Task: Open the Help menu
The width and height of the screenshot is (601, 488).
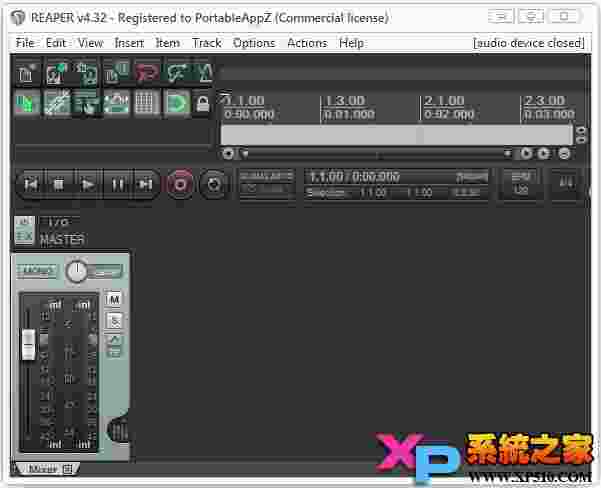Action: 351,43
